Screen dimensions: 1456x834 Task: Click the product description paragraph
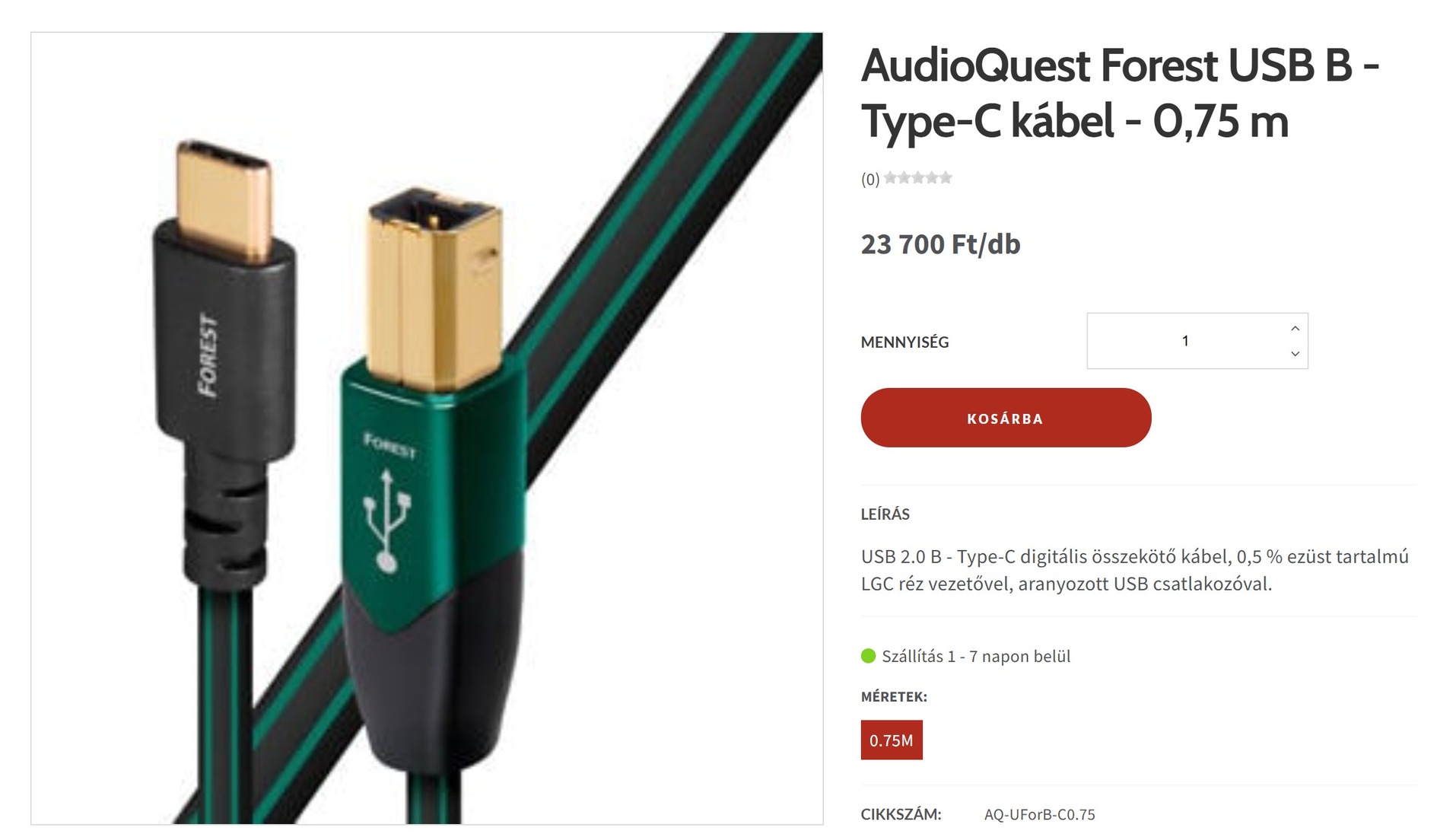tap(1135, 570)
